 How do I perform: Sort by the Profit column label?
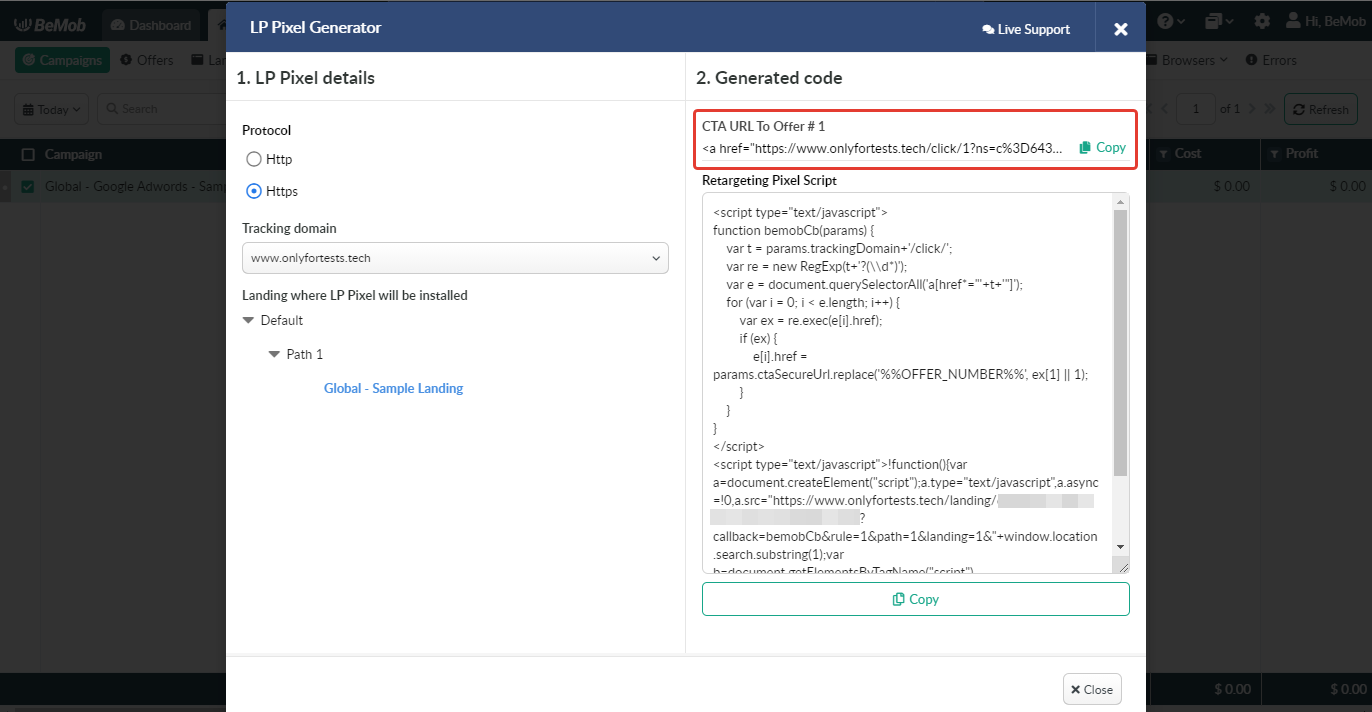(x=1302, y=153)
